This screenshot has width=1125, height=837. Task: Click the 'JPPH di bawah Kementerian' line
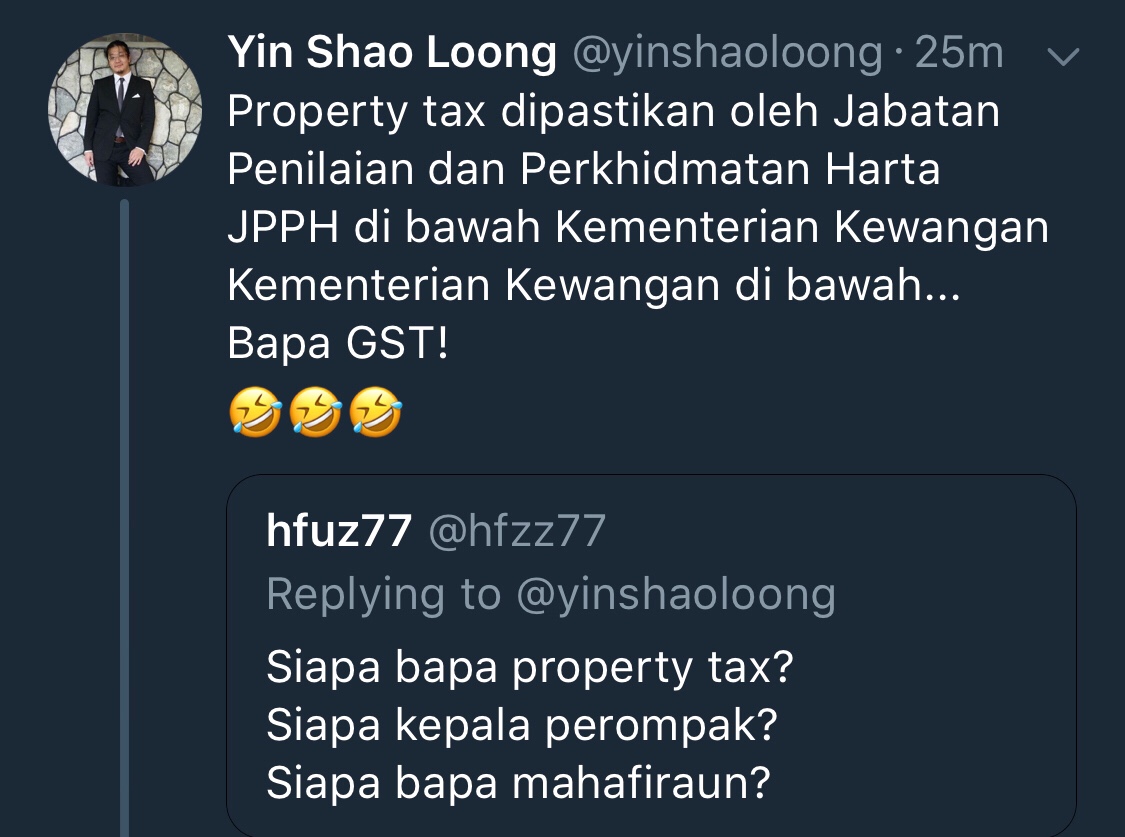(638, 228)
